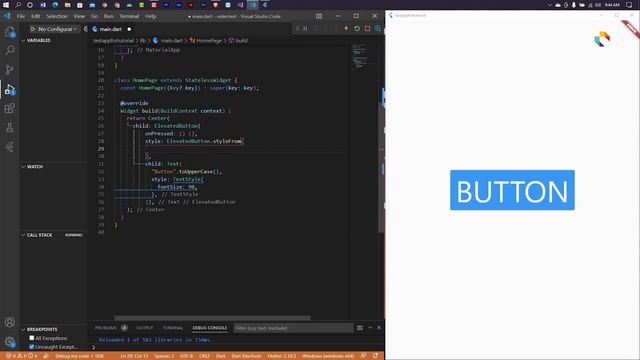Image resolution: width=640 pixels, height=360 pixels.
Task: Open the debug console view options icon
Action: click(360, 328)
